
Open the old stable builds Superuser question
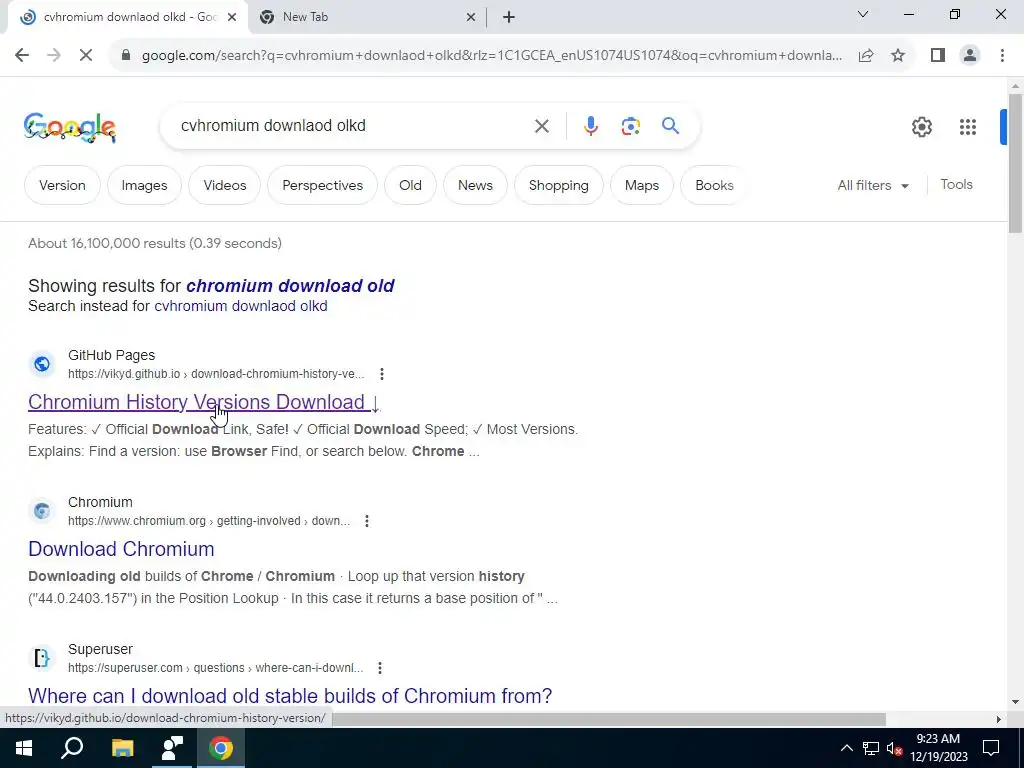tap(290, 696)
